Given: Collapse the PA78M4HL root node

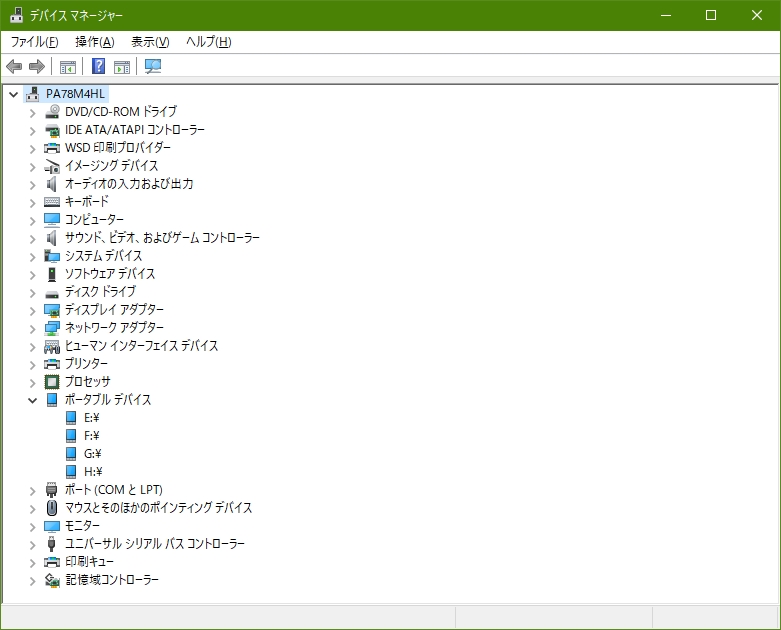Looking at the screenshot, I should pyautogui.click(x=13, y=94).
